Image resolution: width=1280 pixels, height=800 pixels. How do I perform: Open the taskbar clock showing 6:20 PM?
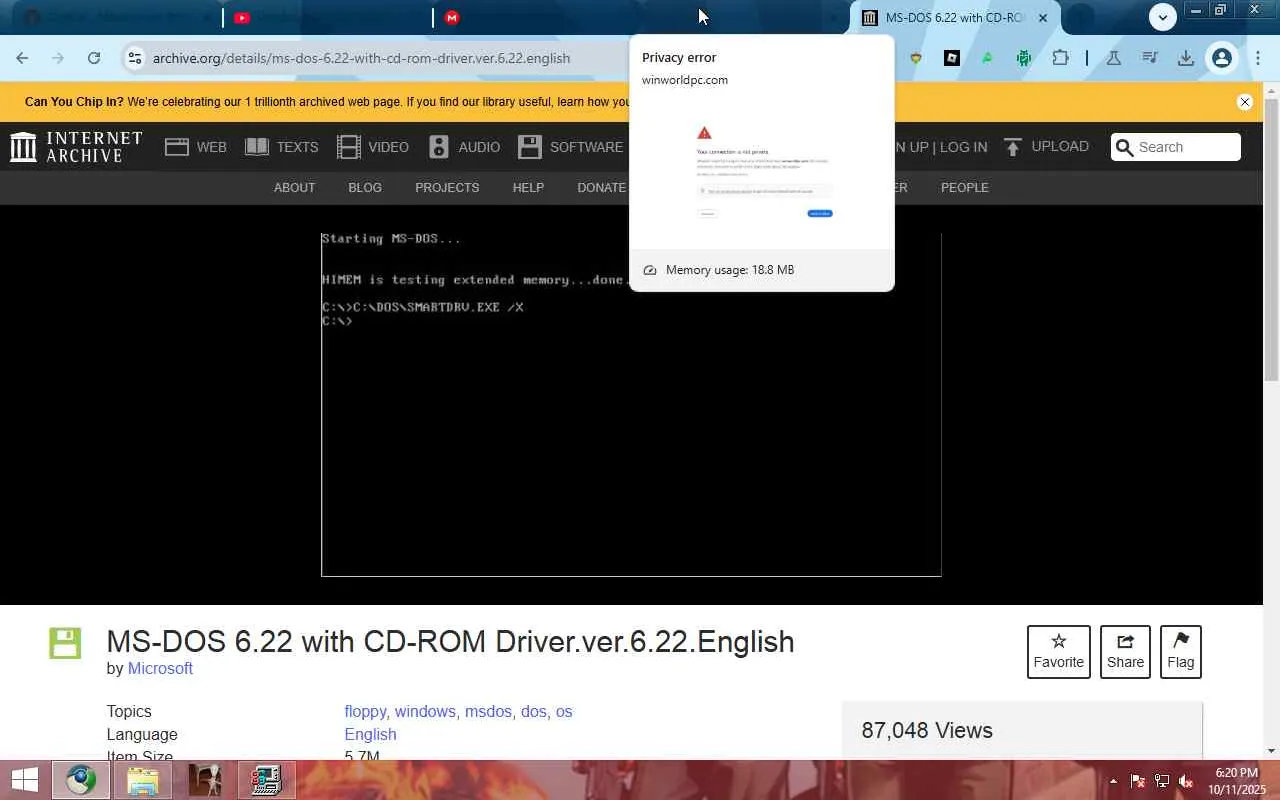[x=1236, y=781]
